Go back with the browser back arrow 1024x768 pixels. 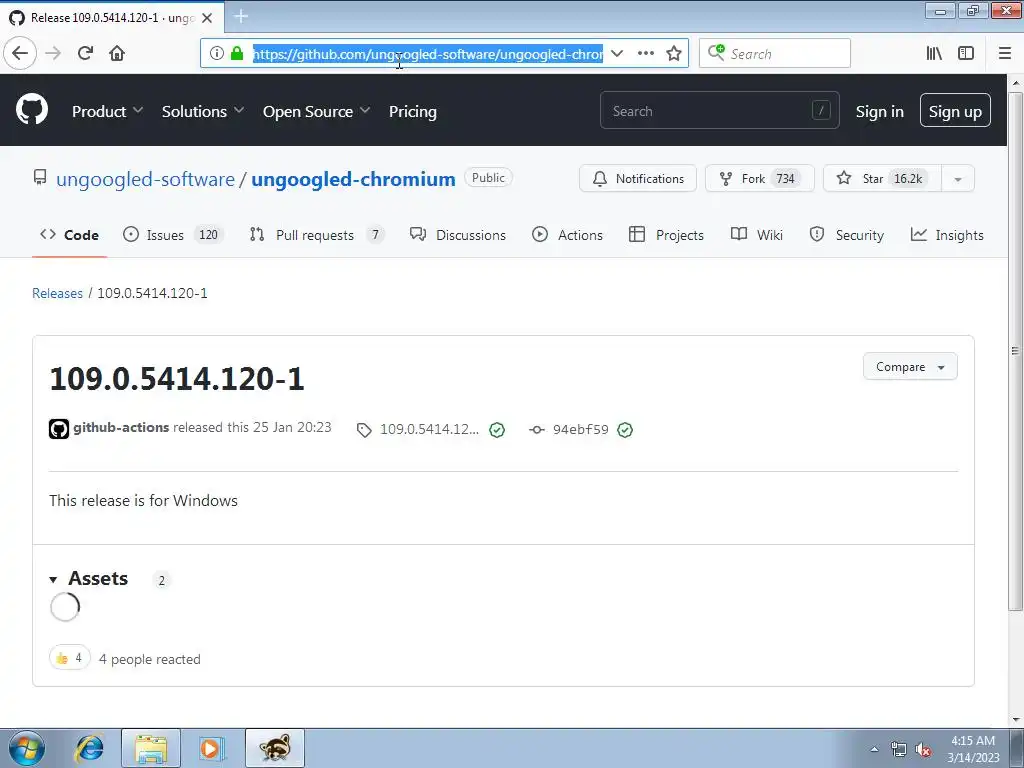[20, 53]
